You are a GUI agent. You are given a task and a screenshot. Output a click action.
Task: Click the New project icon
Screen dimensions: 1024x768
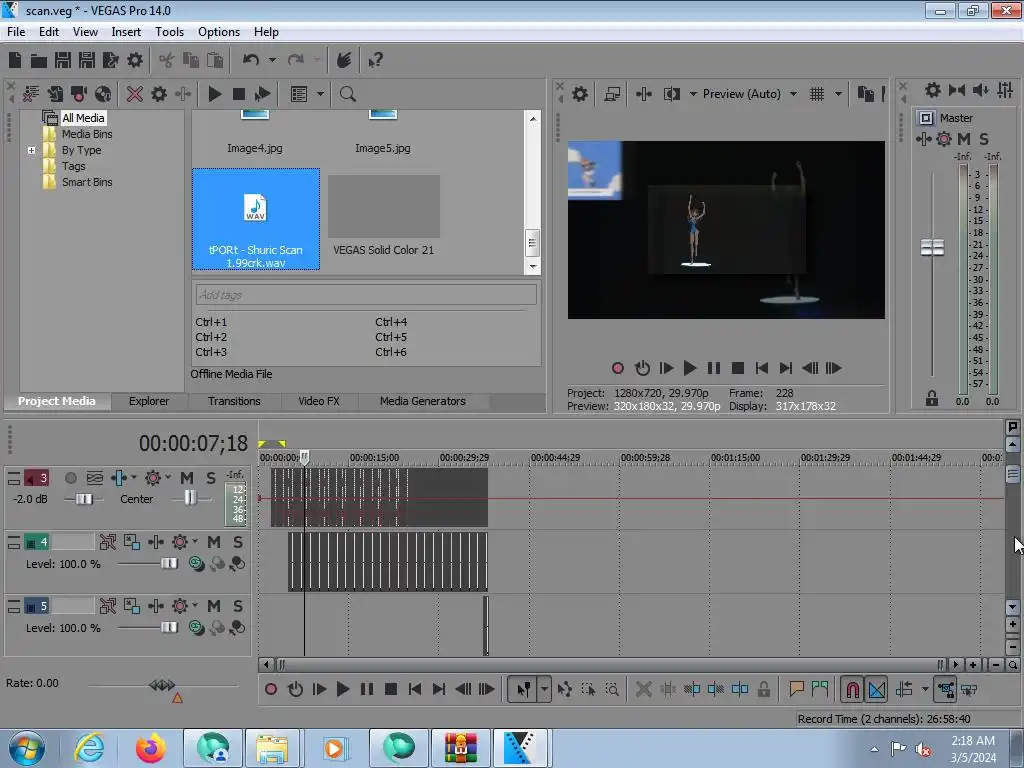pos(15,60)
